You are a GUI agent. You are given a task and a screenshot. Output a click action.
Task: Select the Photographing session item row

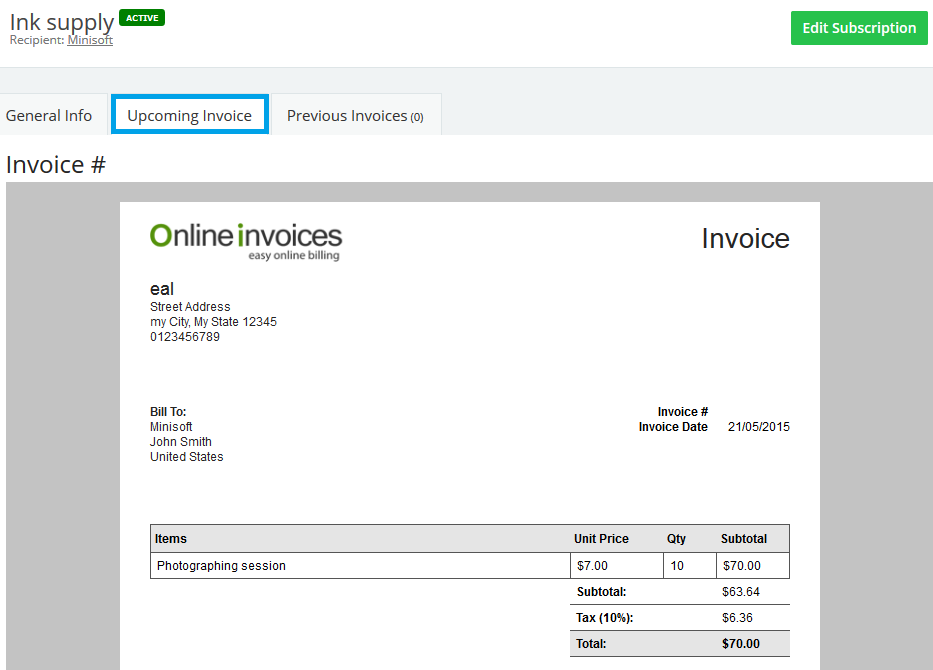click(221, 566)
